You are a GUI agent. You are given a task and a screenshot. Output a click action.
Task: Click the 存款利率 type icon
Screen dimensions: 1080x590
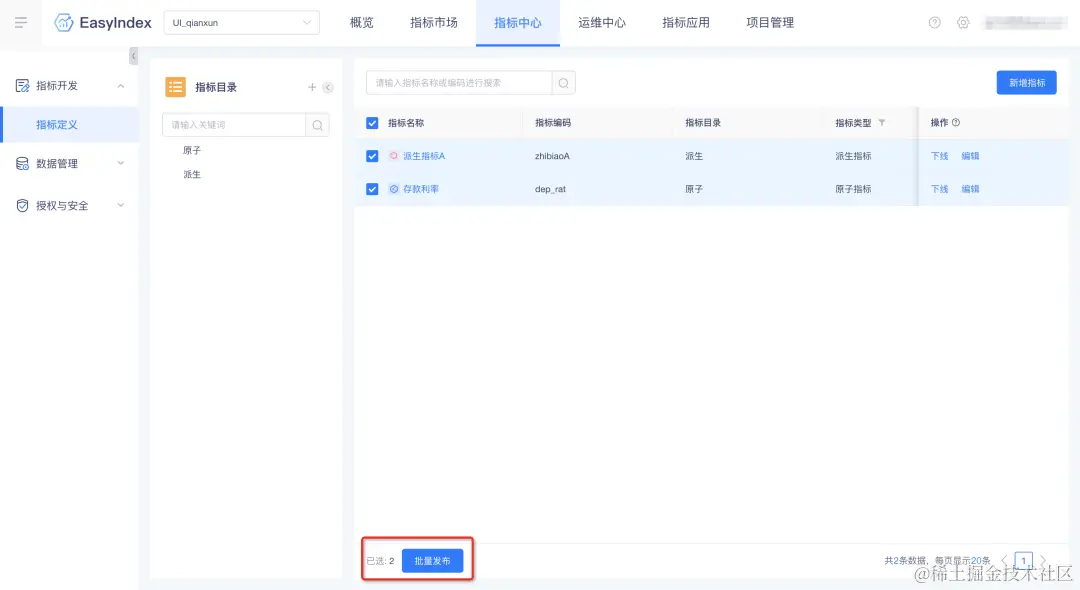(394, 189)
